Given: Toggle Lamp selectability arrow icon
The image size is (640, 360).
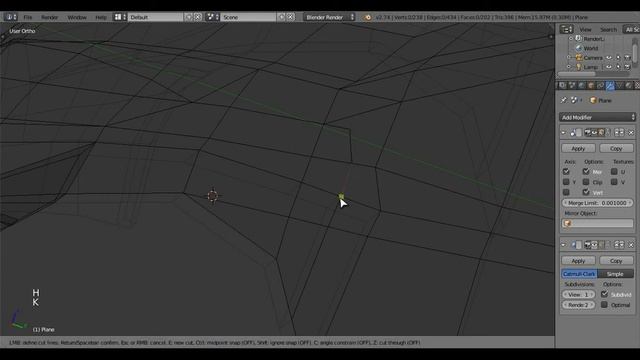Looking at the screenshot, I should click(618, 67).
